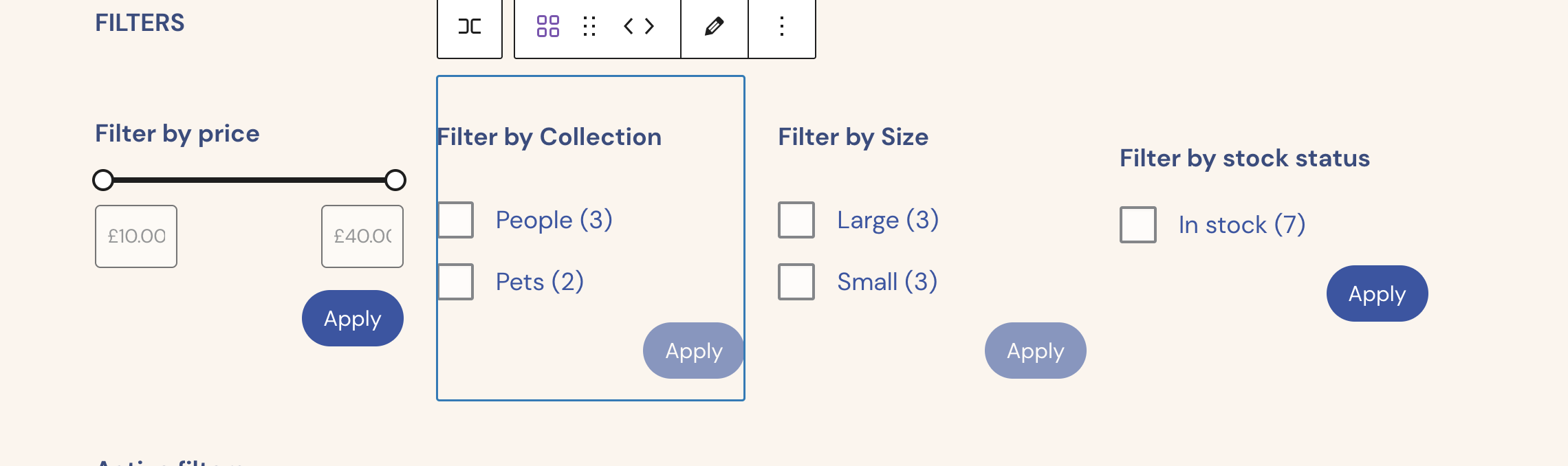The width and height of the screenshot is (1568, 466).
Task: Check the Pets (2) collection filter
Action: (455, 280)
